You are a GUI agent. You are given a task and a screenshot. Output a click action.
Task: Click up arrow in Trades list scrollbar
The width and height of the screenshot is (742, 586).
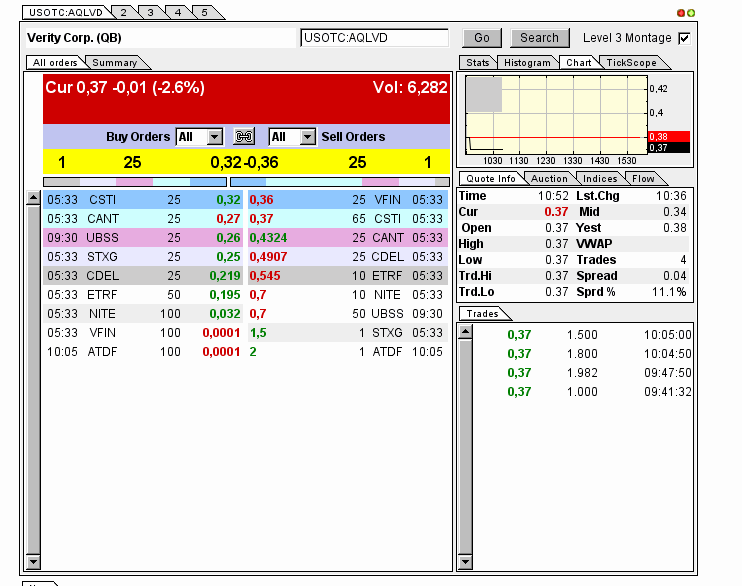[x=465, y=332]
